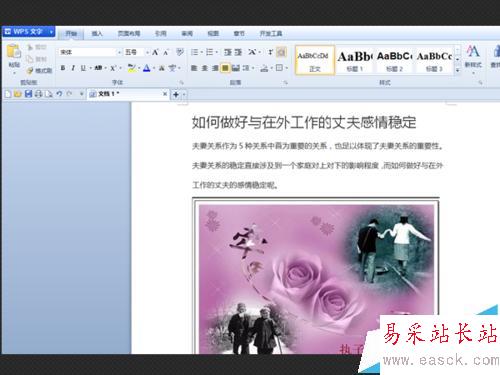Screen dimensions: 500x375
Task: Open the 插入 ribbon tab
Action: click(x=97, y=34)
